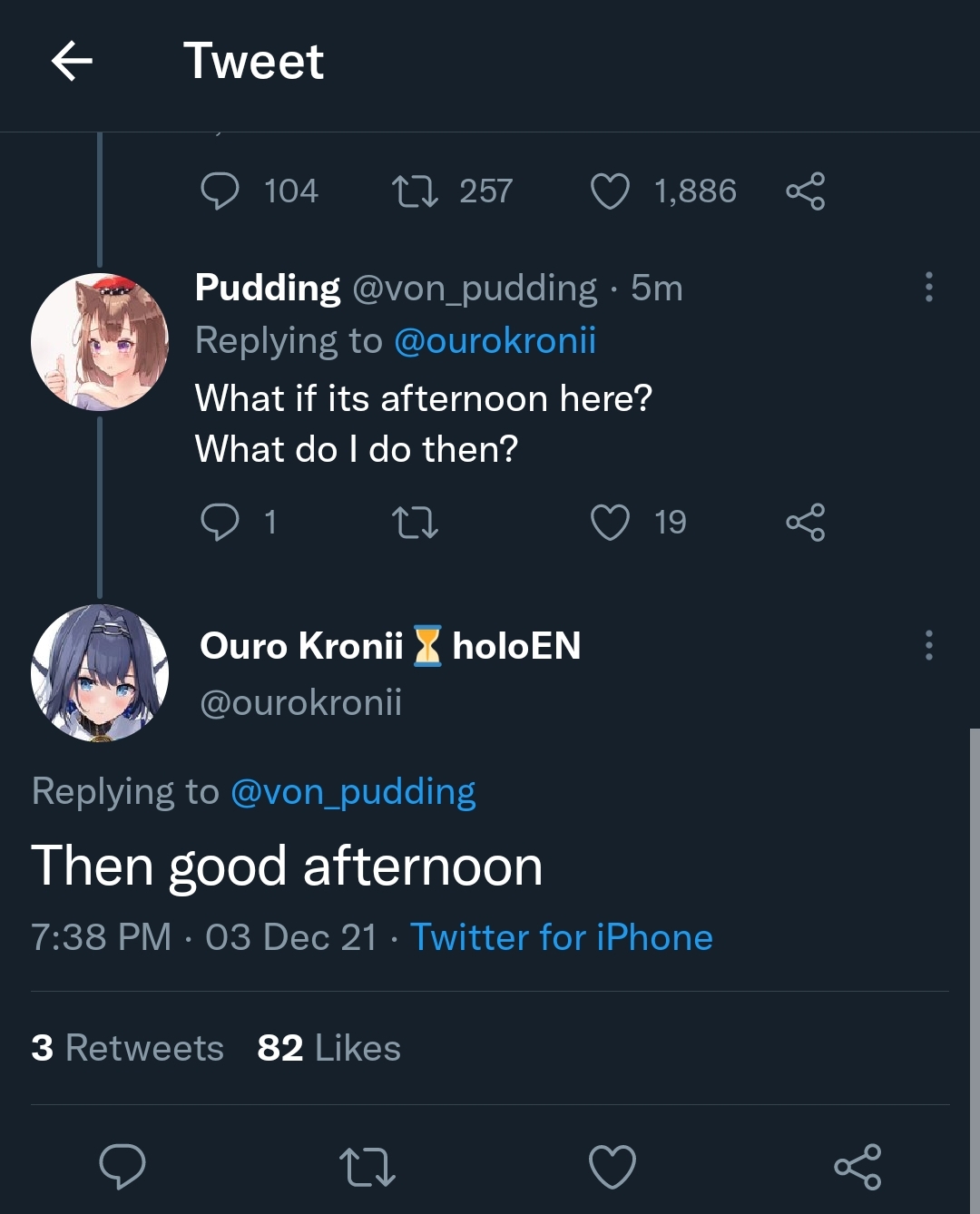The height and width of the screenshot is (1214, 980).
Task: Tap the back arrow in header
Action: (x=72, y=62)
